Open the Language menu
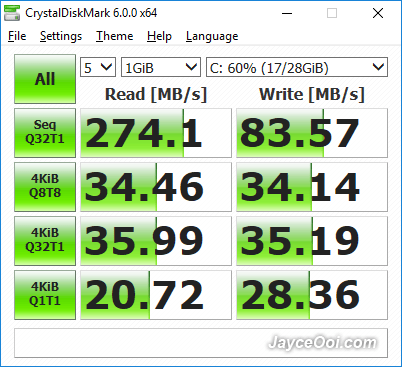Screen dimensions: 402x367 pyautogui.click(x=212, y=36)
